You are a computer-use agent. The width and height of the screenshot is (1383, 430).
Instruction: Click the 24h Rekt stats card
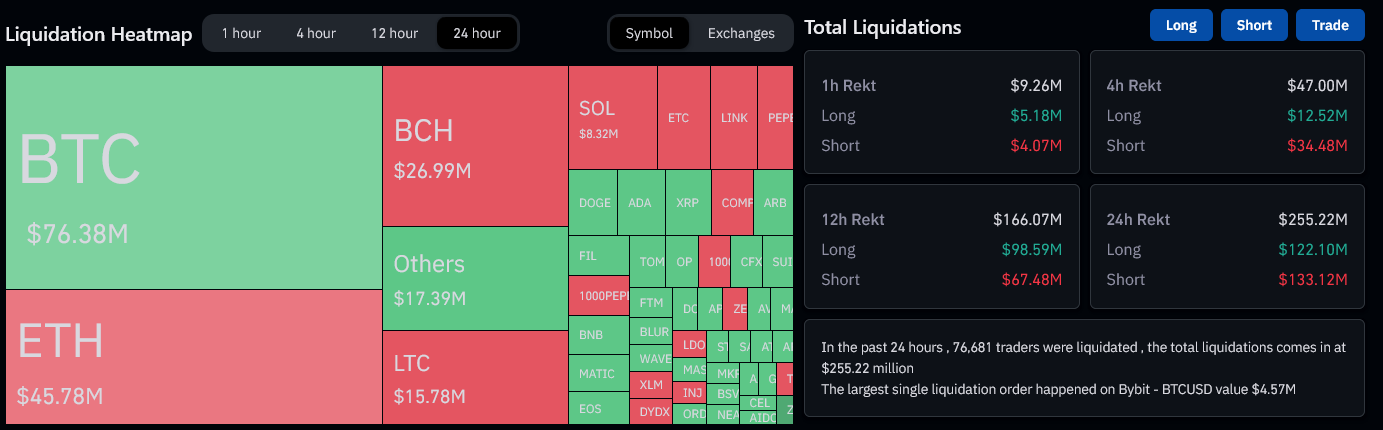[x=1226, y=246]
